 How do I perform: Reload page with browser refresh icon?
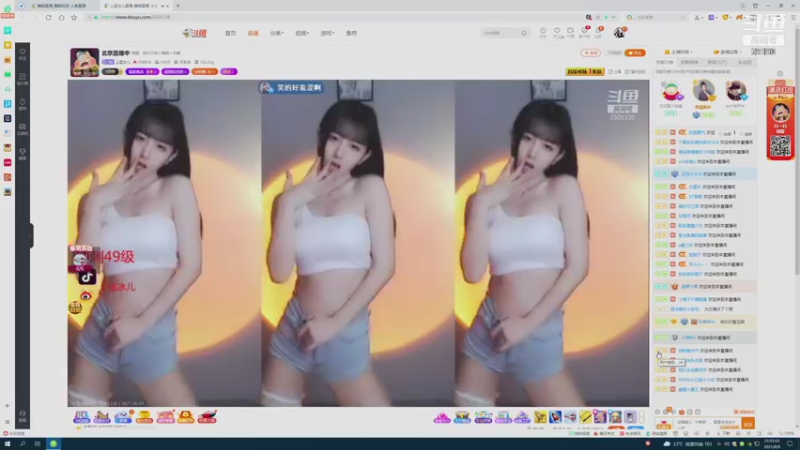click(x=48, y=17)
